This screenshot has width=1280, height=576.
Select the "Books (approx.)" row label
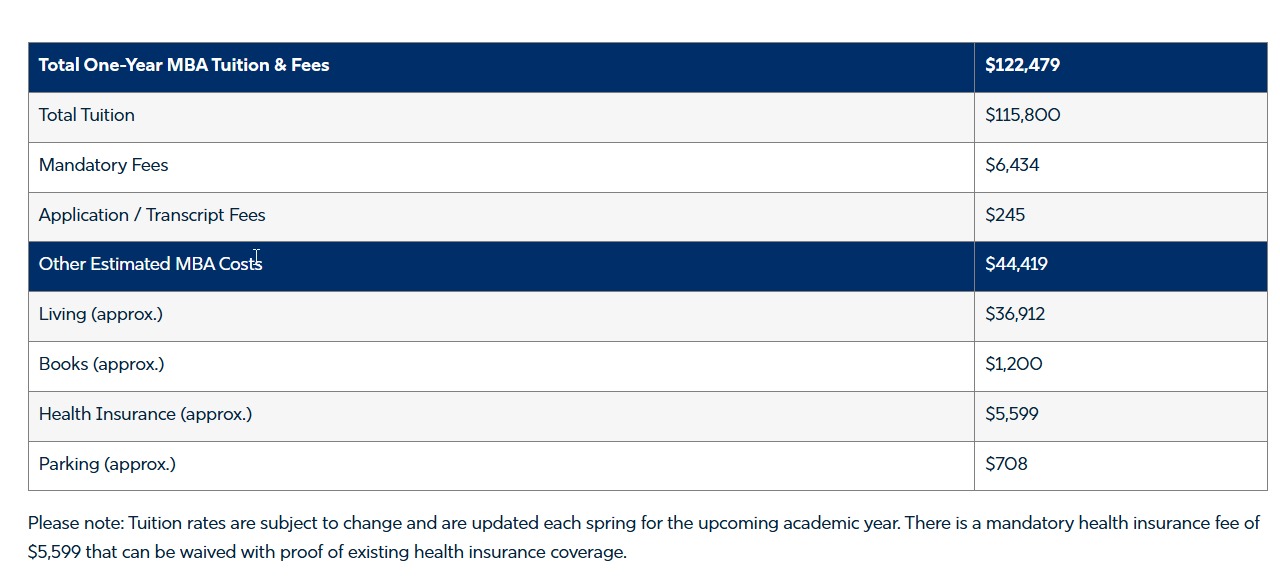click(x=101, y=364)
